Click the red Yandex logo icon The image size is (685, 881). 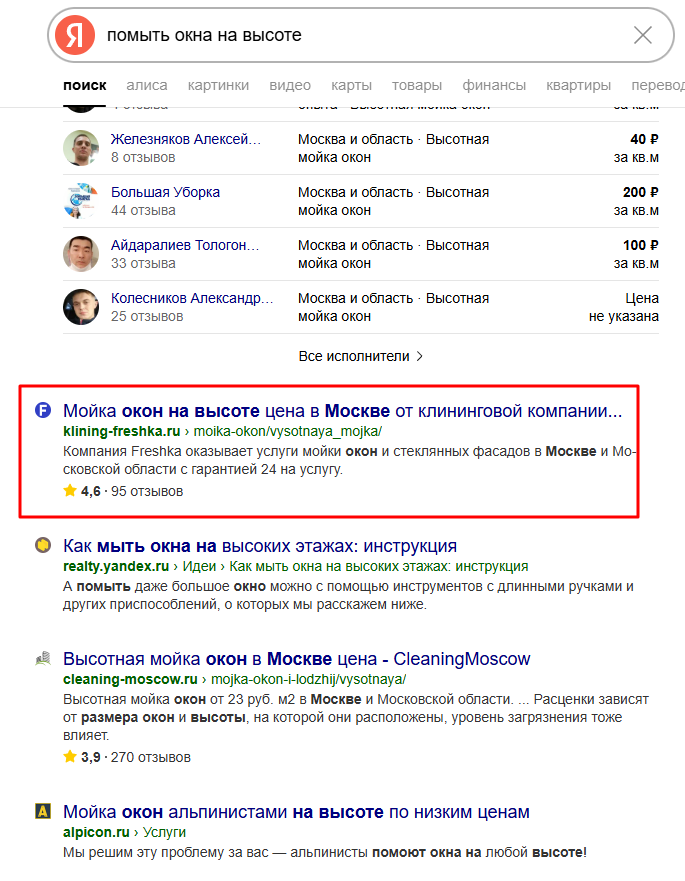75,35
